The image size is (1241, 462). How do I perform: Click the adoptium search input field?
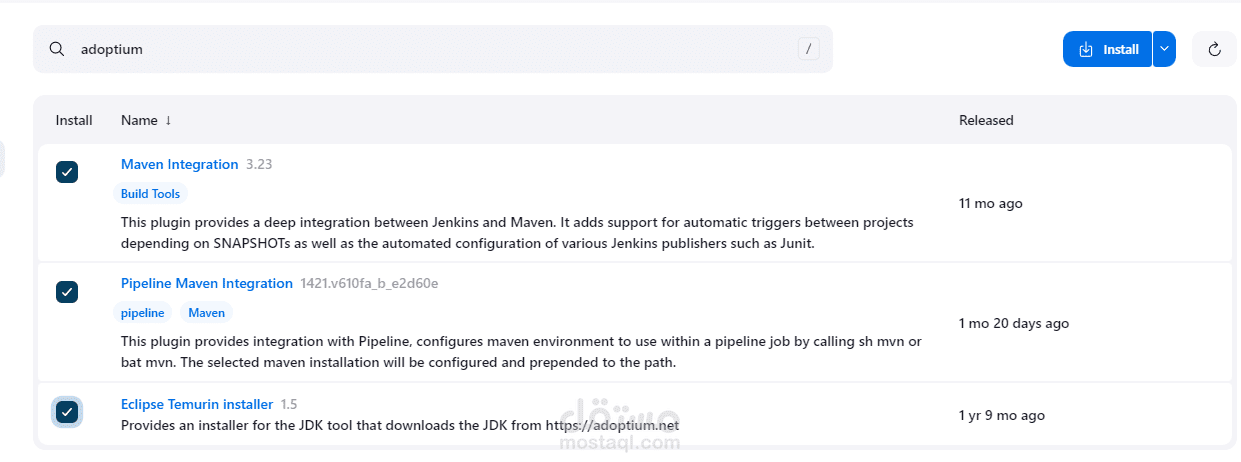coord(433,49)
